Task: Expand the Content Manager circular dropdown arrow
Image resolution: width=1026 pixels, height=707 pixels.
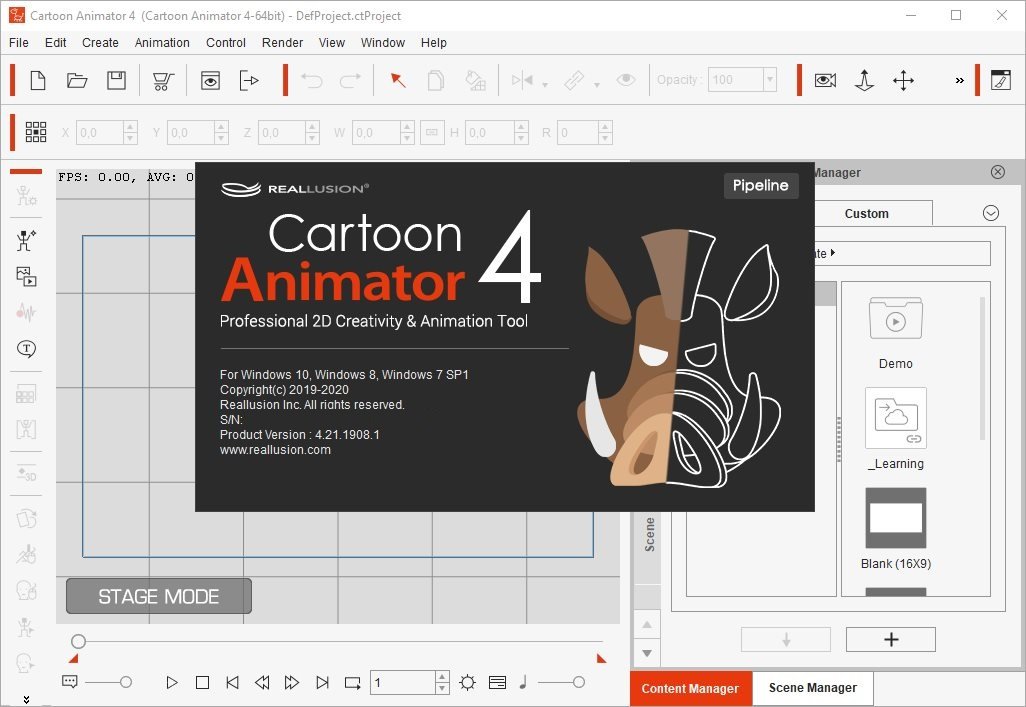Action: click(x=991, y=213)
